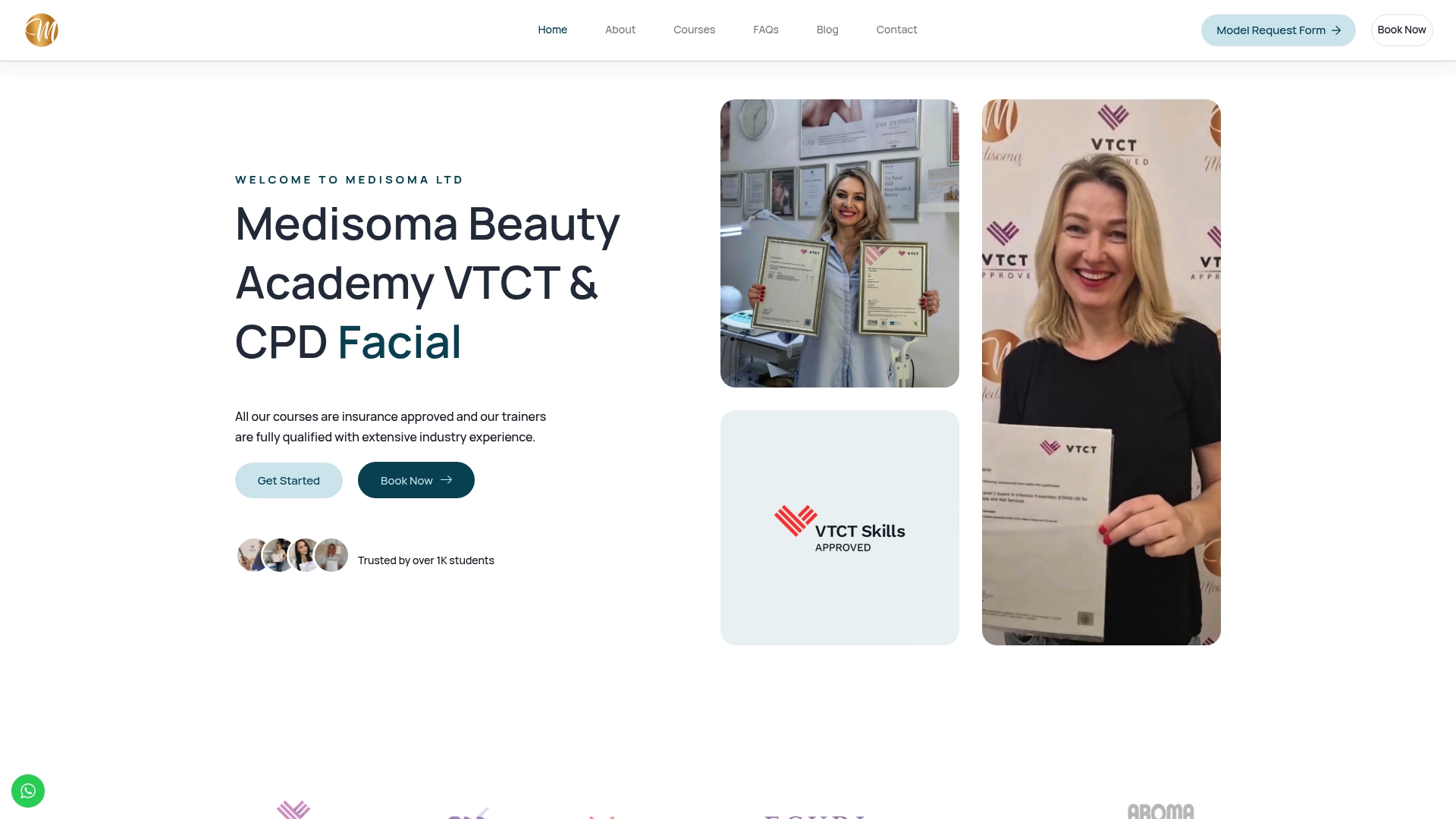Open the woman holding two certificates photo

(839, 243)
